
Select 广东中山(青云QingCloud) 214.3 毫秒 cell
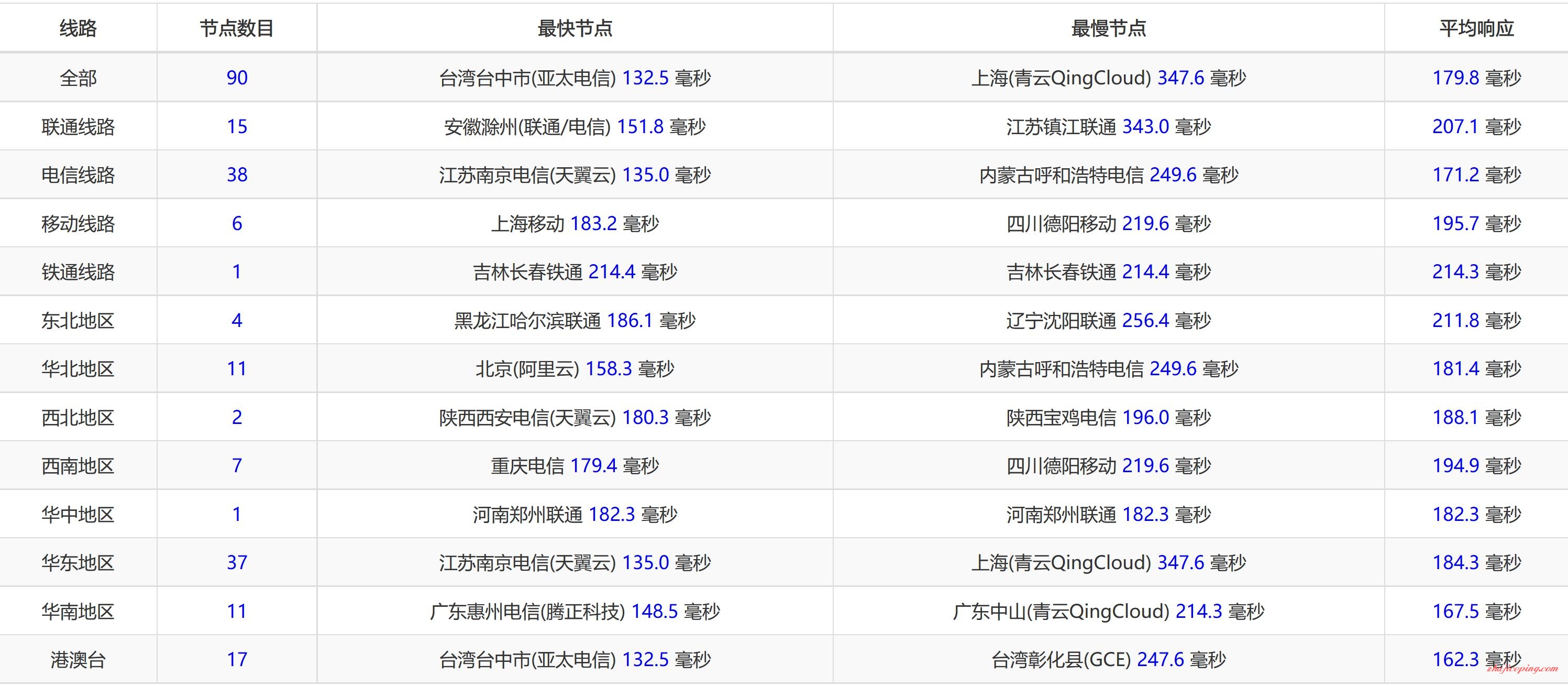click(x=1108, y=611)
